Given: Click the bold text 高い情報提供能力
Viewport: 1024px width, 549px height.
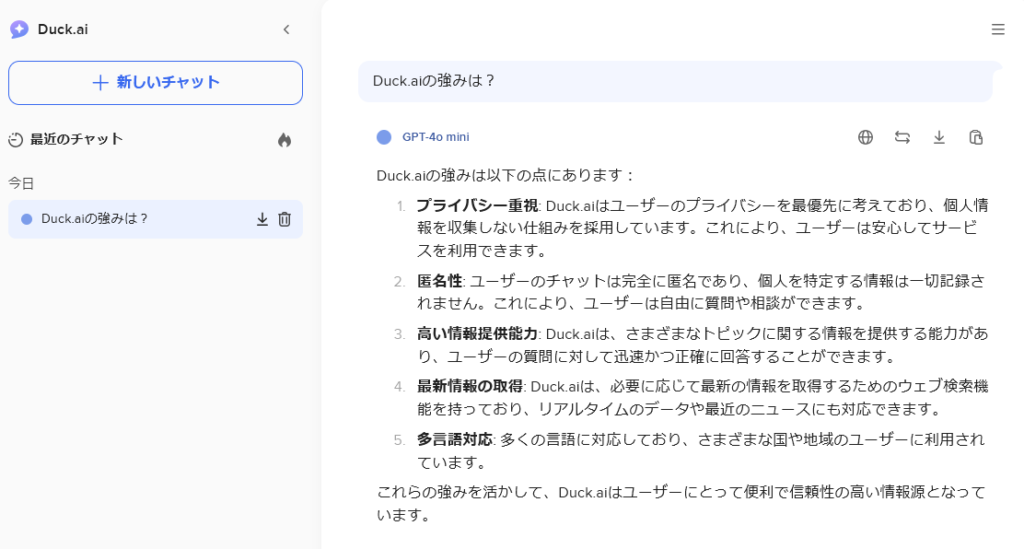Looking at the screenshot, I should pos(477,334).
